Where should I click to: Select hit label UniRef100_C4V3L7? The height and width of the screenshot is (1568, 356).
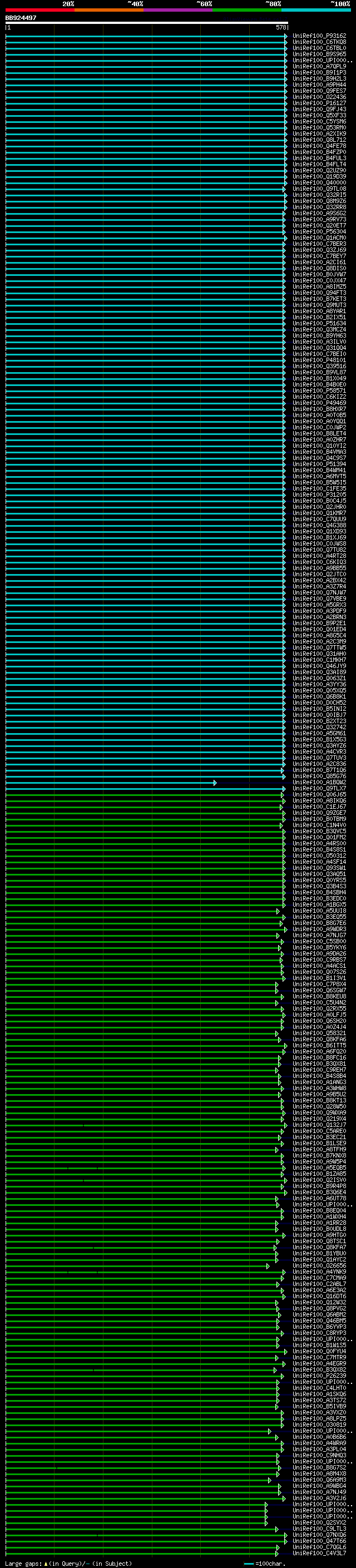tap(319, 1554)
